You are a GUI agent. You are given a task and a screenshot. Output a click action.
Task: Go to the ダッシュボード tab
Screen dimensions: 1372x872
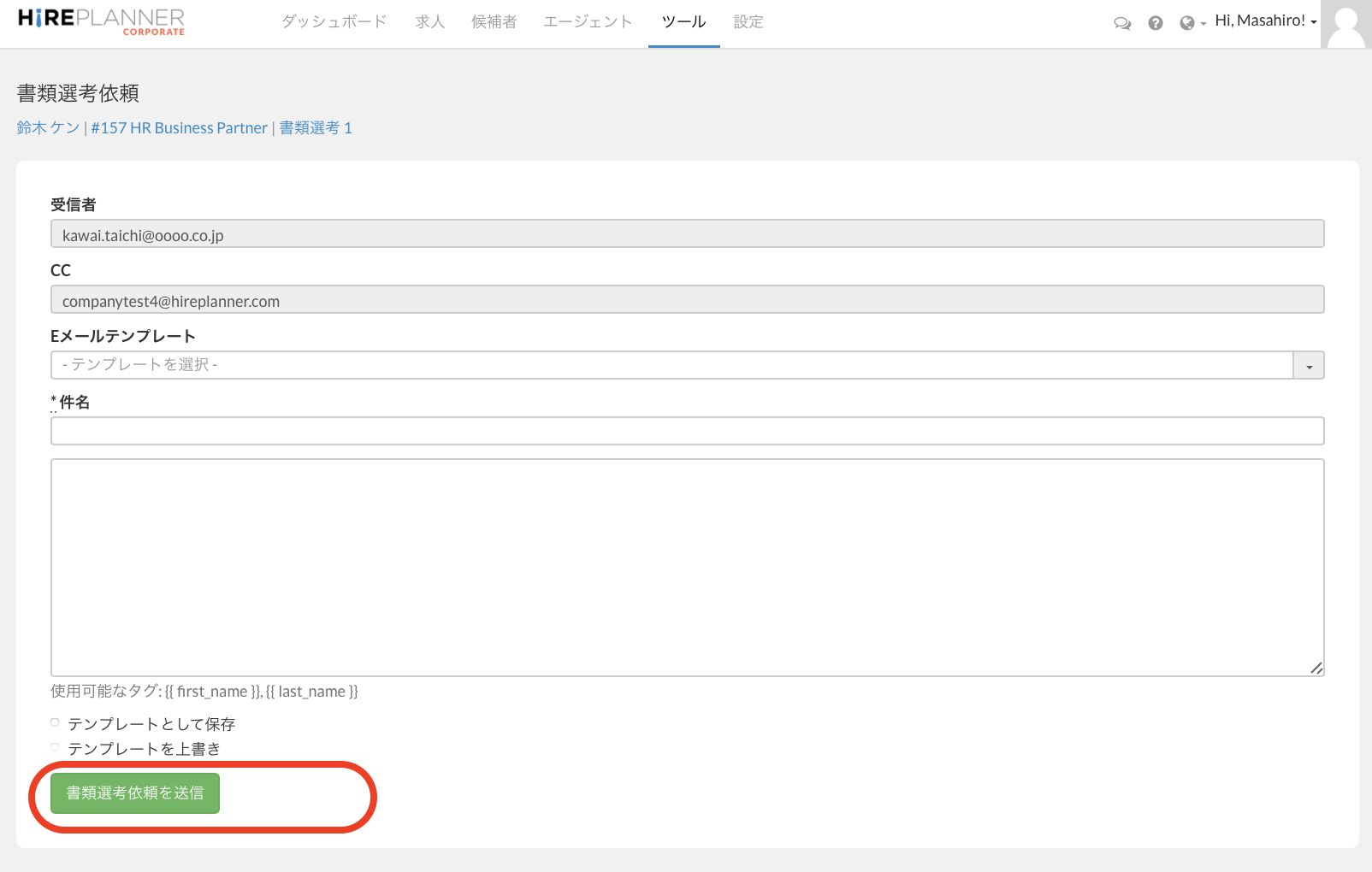coord(334,22)
